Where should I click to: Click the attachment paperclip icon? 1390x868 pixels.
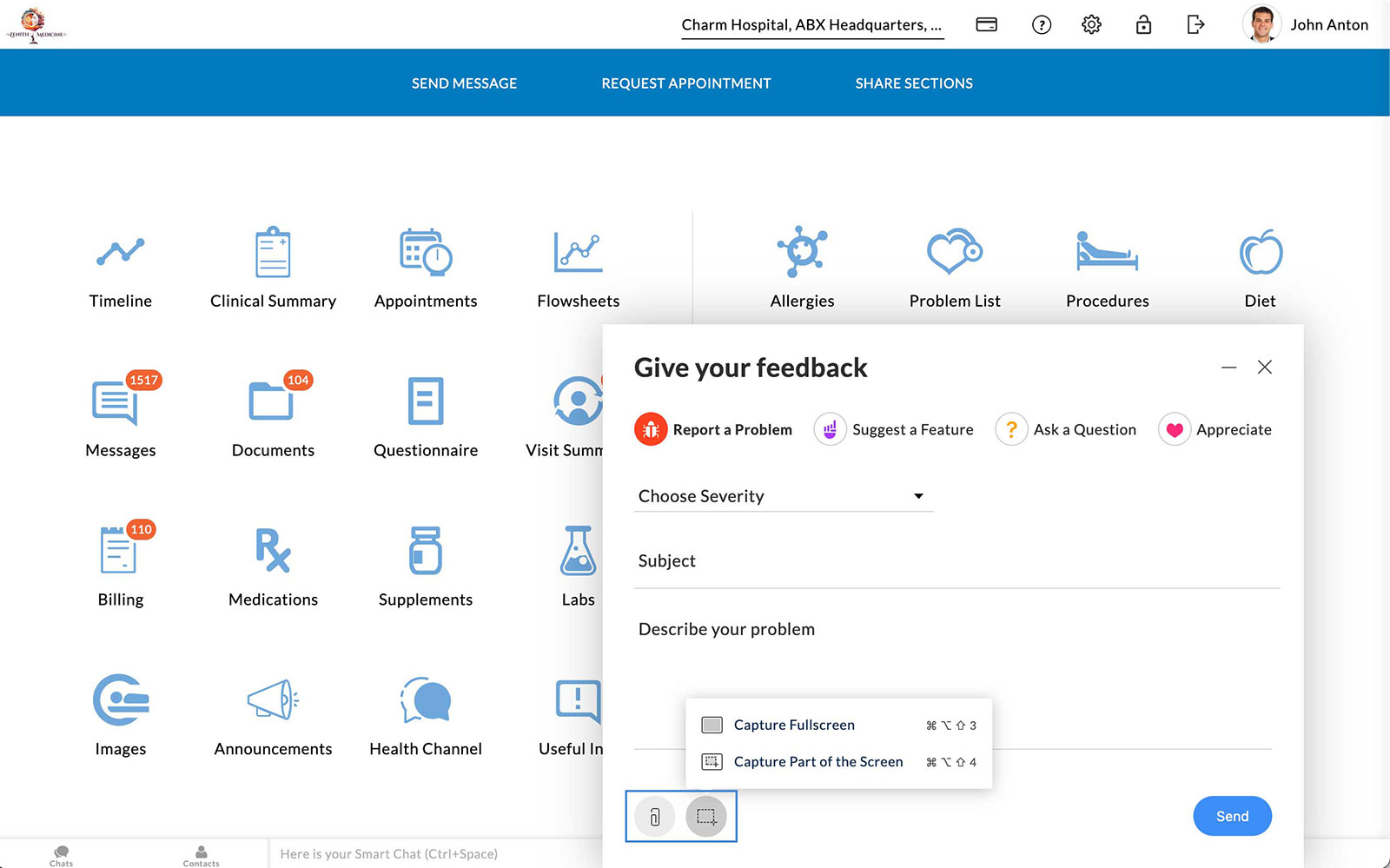click(655, 817)
